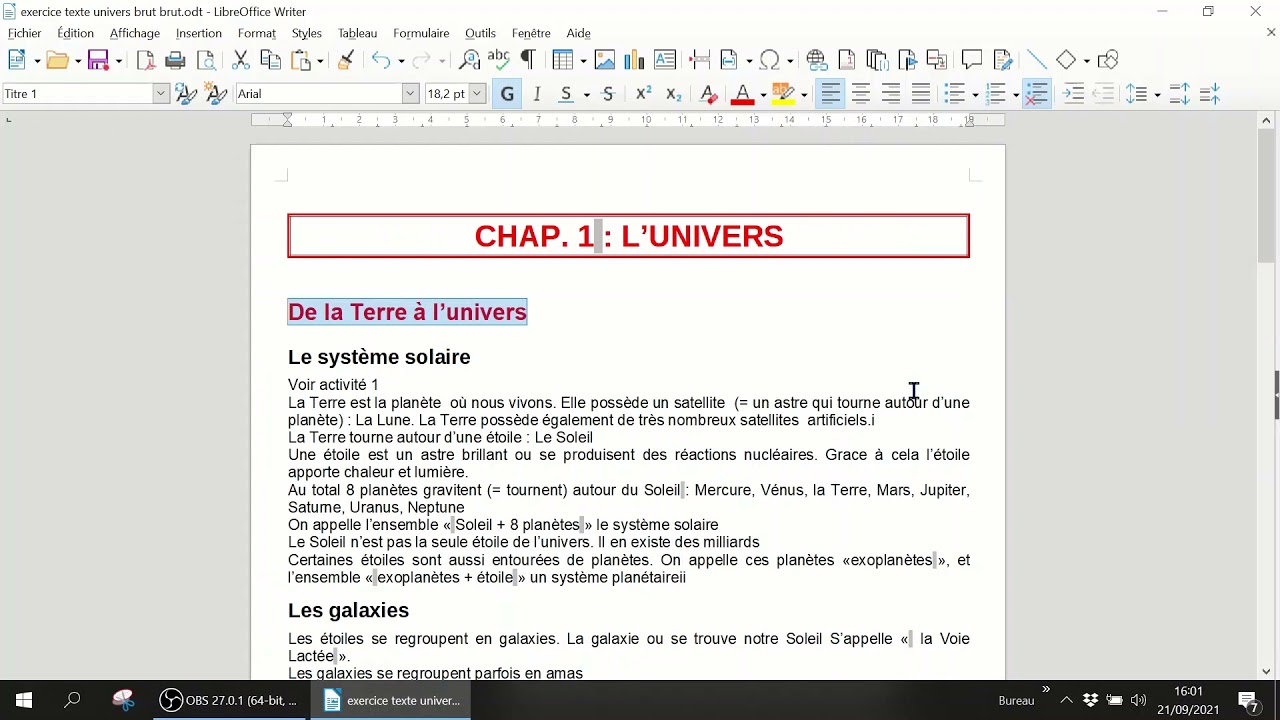Click the vertical scrollbar thumb
Image resolution: width=1280 pixels, height=720 pixels.
click(1267, 198)
